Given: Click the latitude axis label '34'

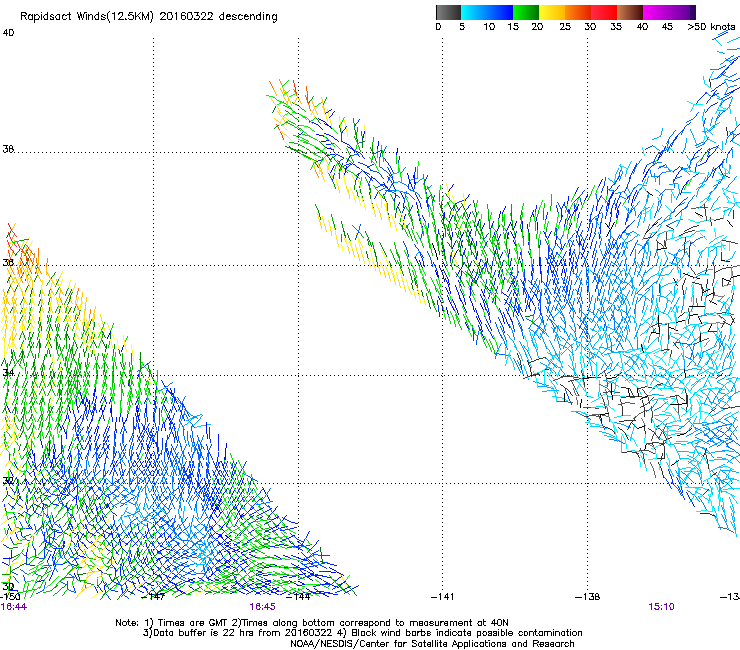Looking at the screenshot, I should [x=8, y=373].
